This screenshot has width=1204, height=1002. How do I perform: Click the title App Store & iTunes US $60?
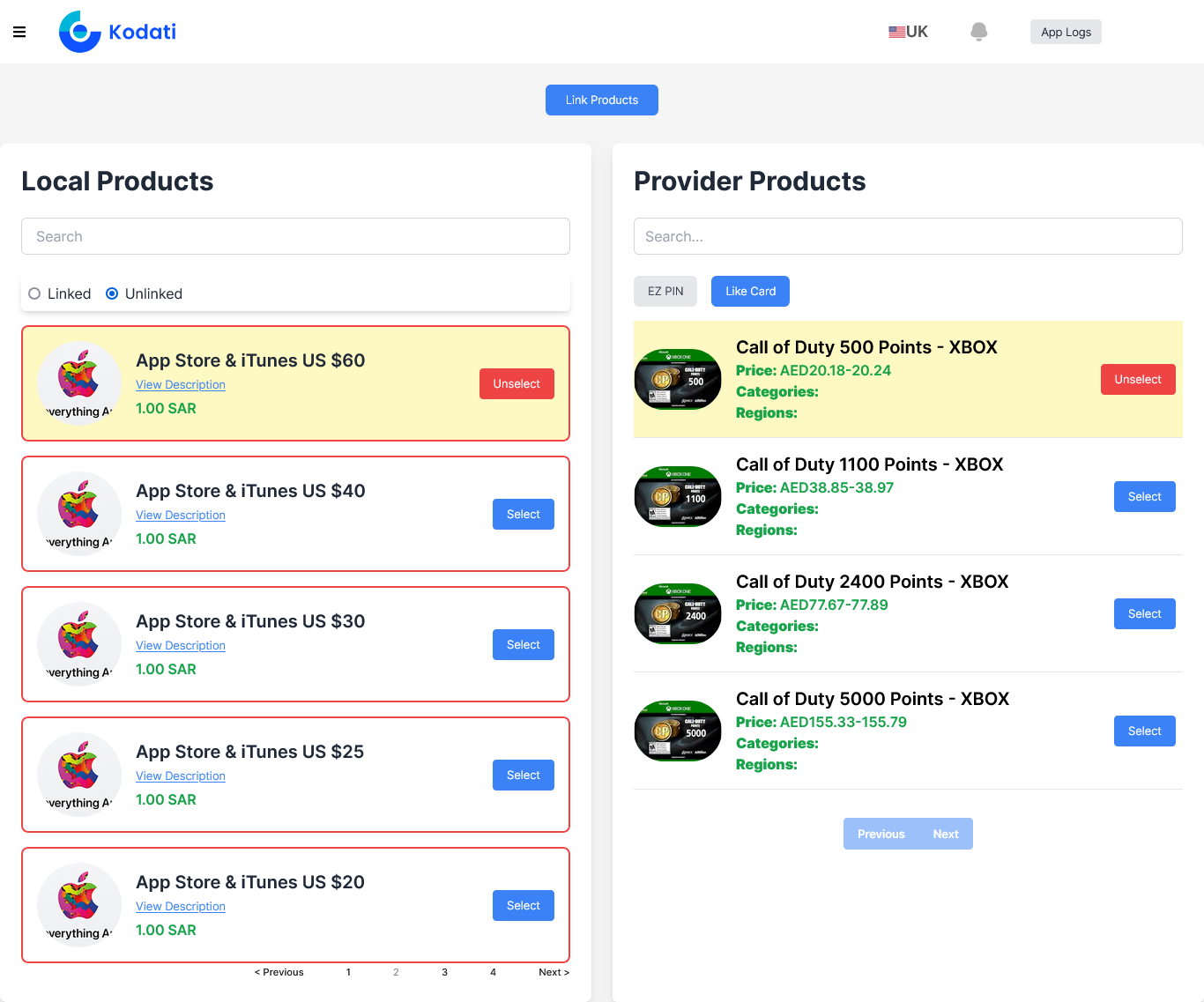[x=250, y=360]
